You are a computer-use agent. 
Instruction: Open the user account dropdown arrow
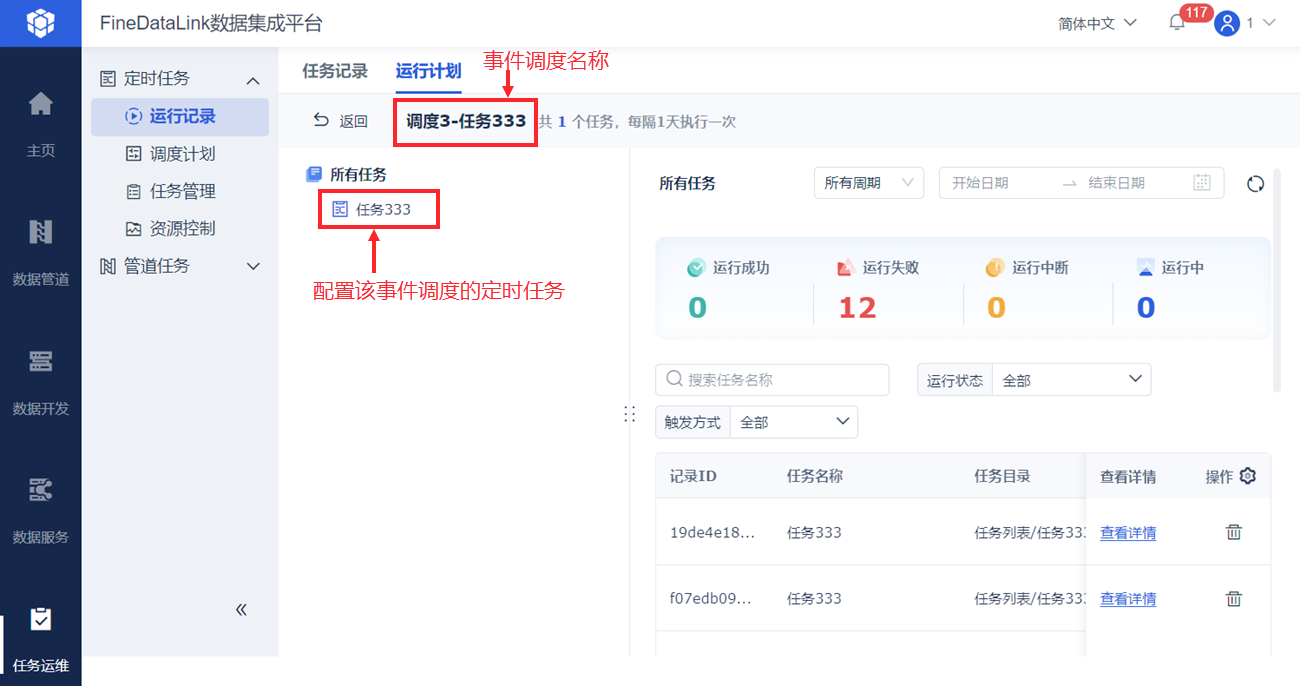[1269, 23]
